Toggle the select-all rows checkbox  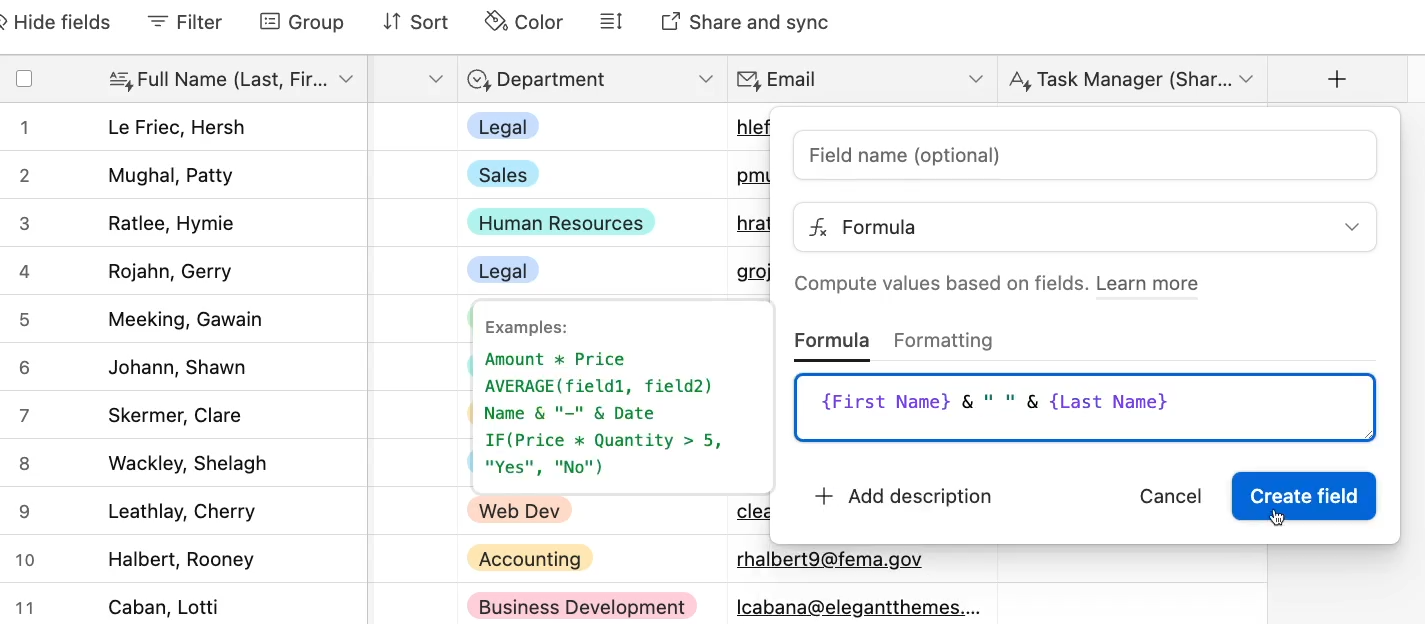tap(24, 79)
